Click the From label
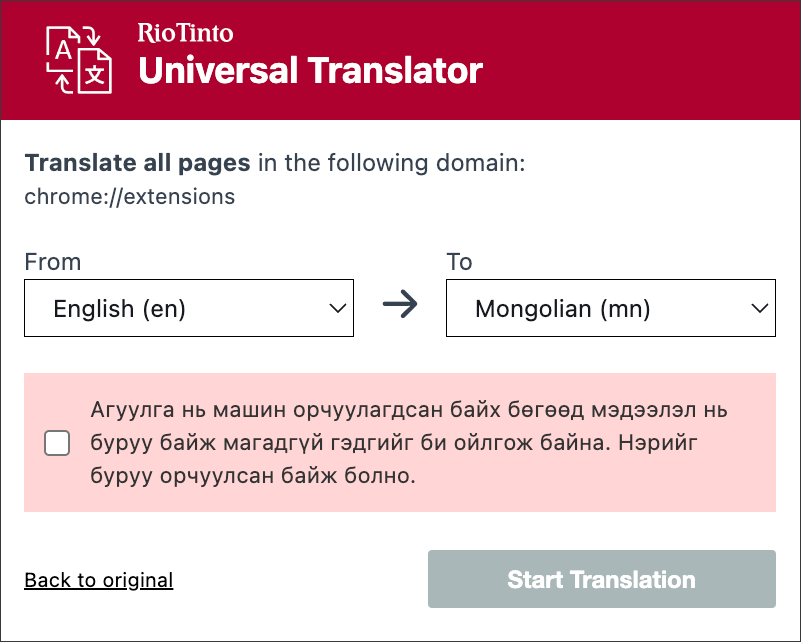This screenshot has width=801, height=642. 53,262
